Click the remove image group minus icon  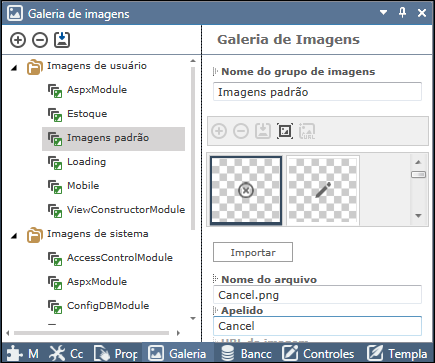(40, 40)
